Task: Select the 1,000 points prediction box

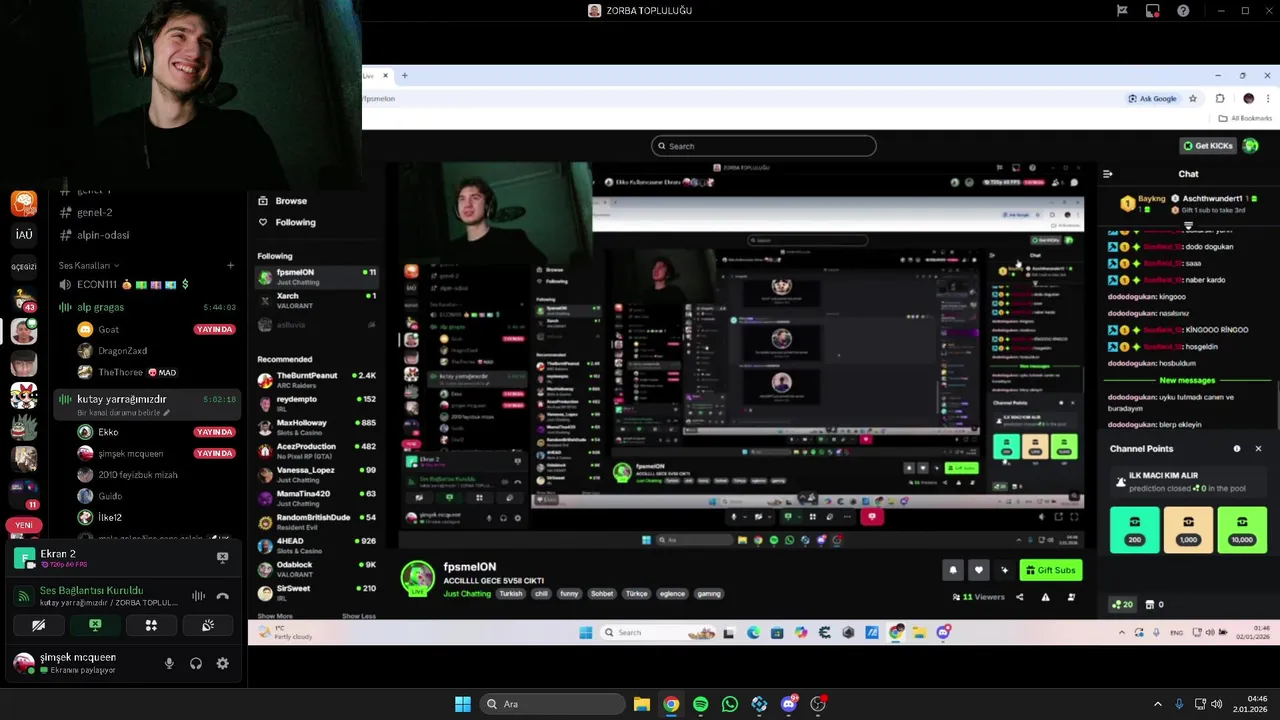Action: point(1188,530)
